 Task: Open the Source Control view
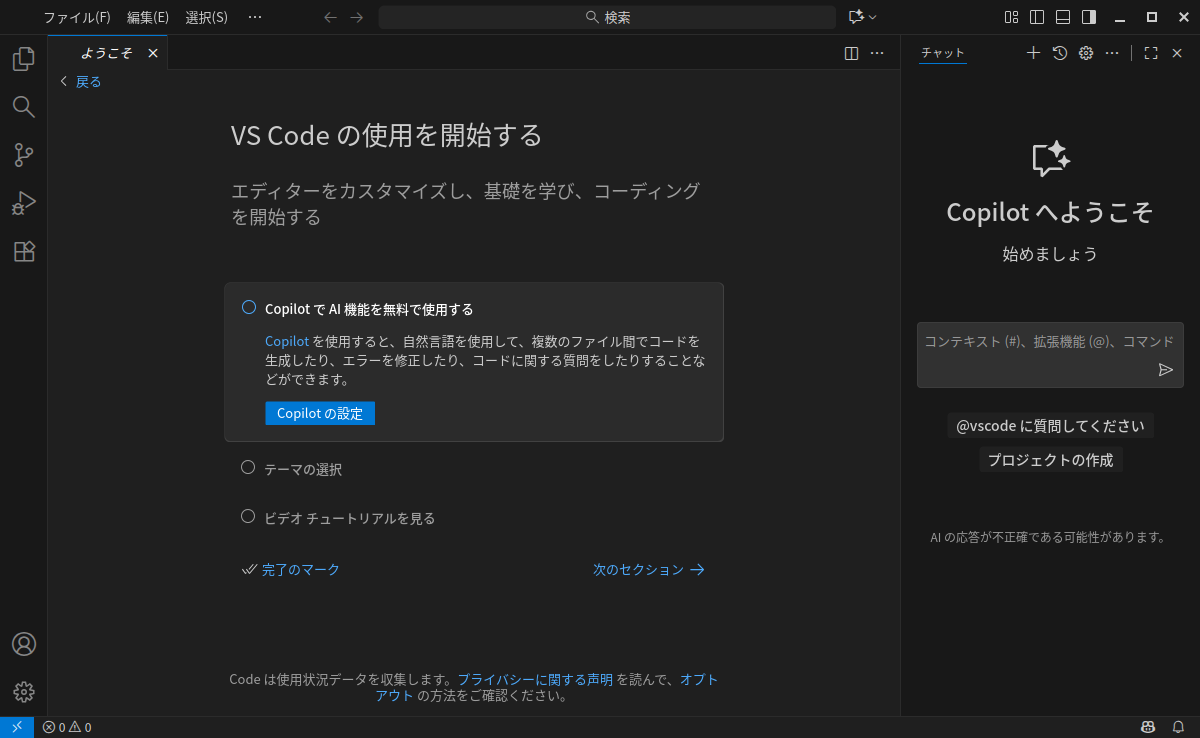pos(23,155)
